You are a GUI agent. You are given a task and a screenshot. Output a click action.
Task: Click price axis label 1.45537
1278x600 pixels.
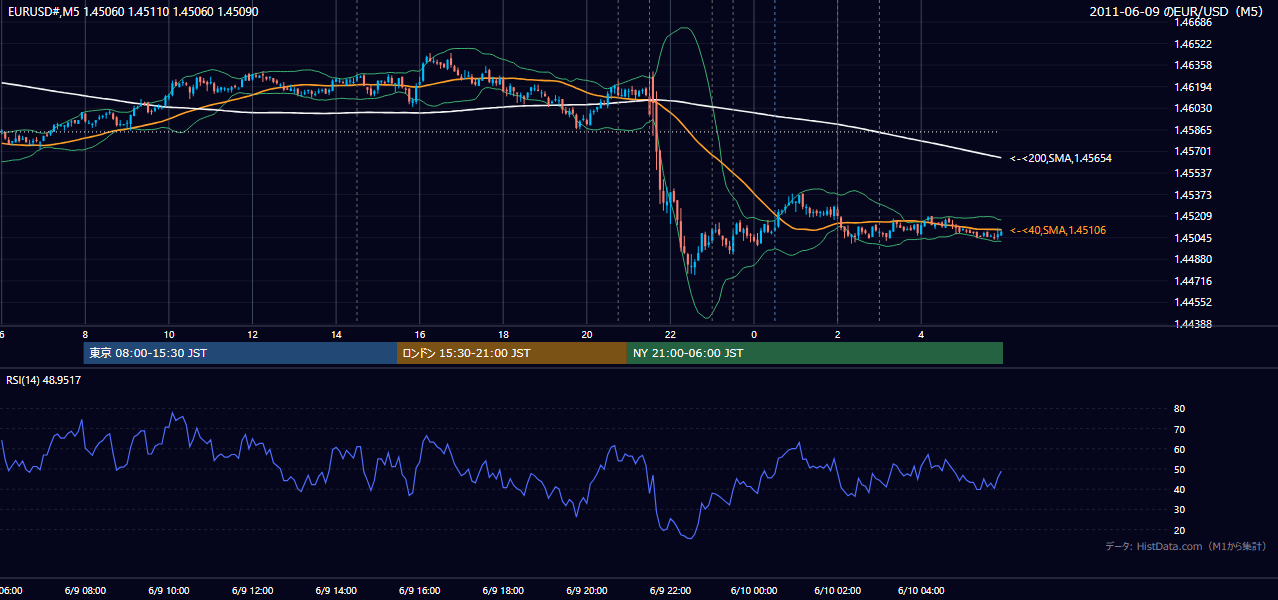pos(1192,173)
